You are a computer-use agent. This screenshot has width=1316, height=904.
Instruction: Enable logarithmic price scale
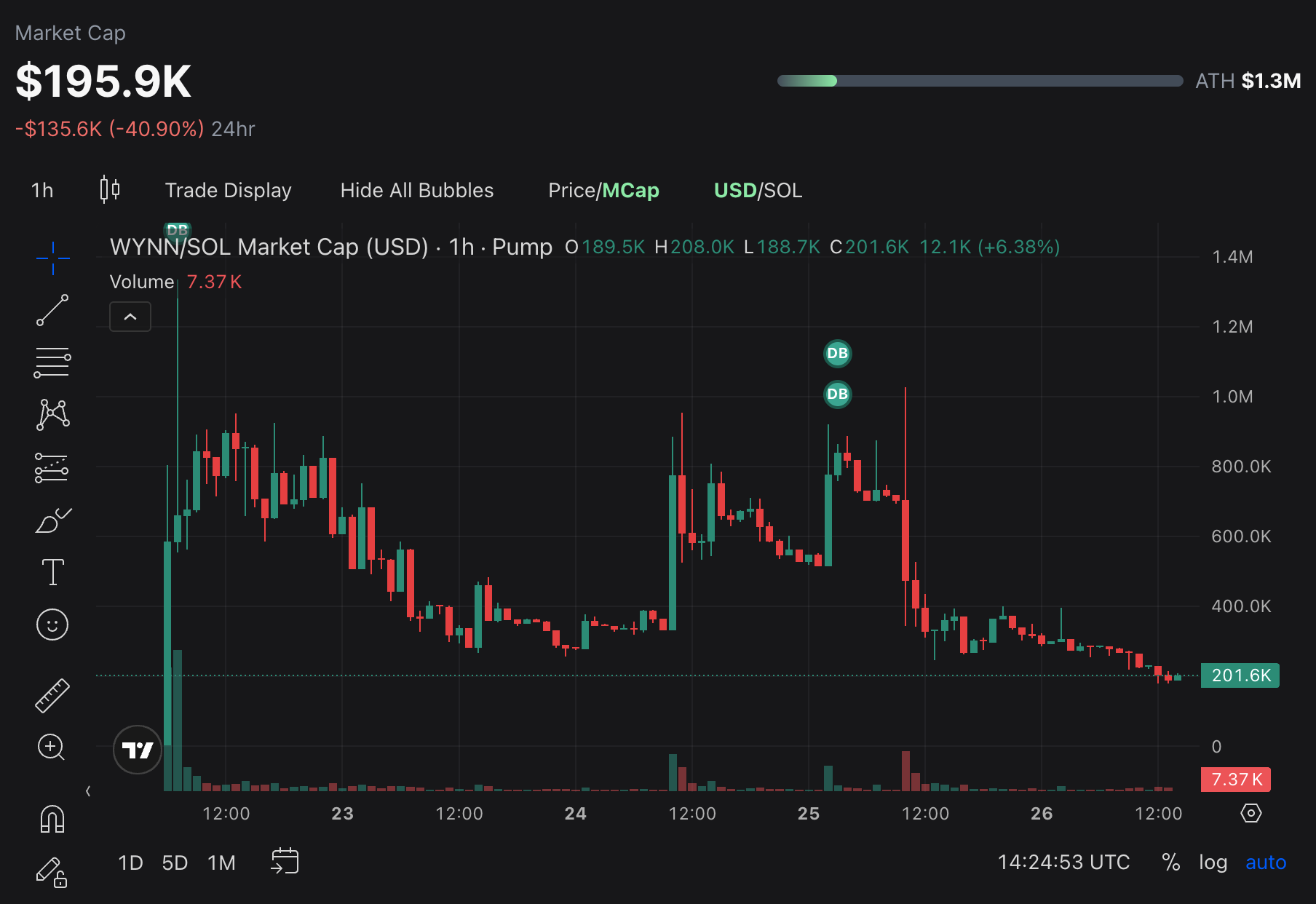pyautogui.click(x=1212, y=862)
